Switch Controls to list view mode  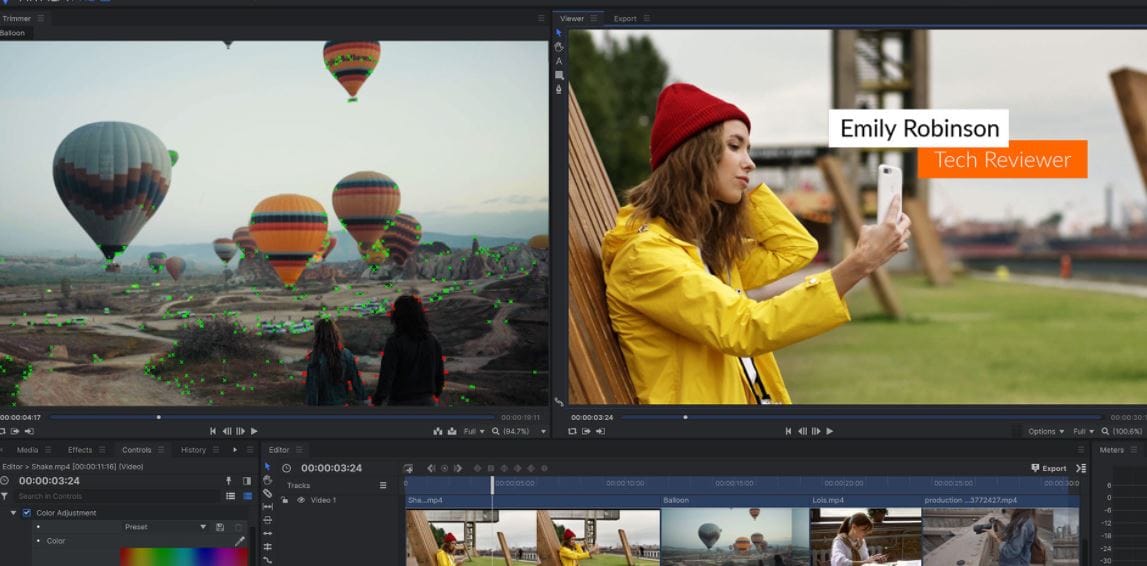[x=230, y=496]
